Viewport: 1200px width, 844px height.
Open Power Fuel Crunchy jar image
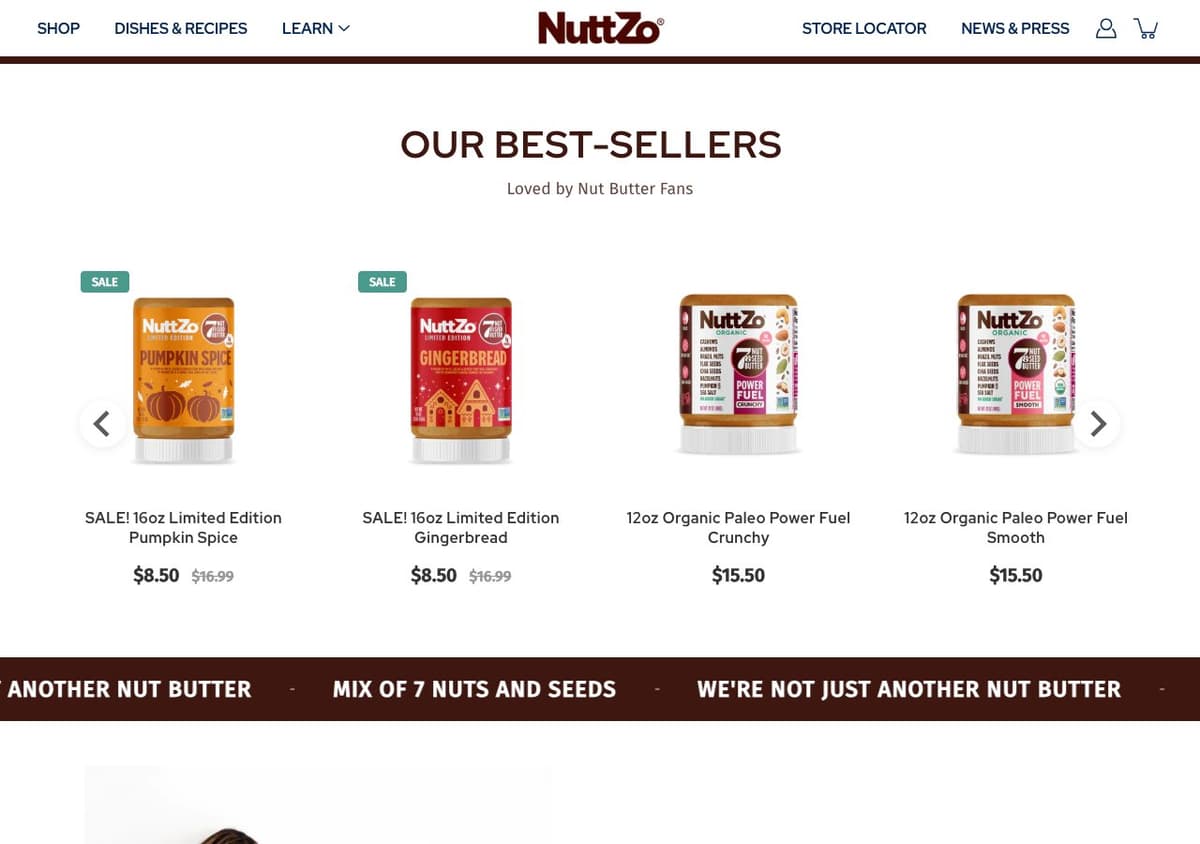click(739, 374)
